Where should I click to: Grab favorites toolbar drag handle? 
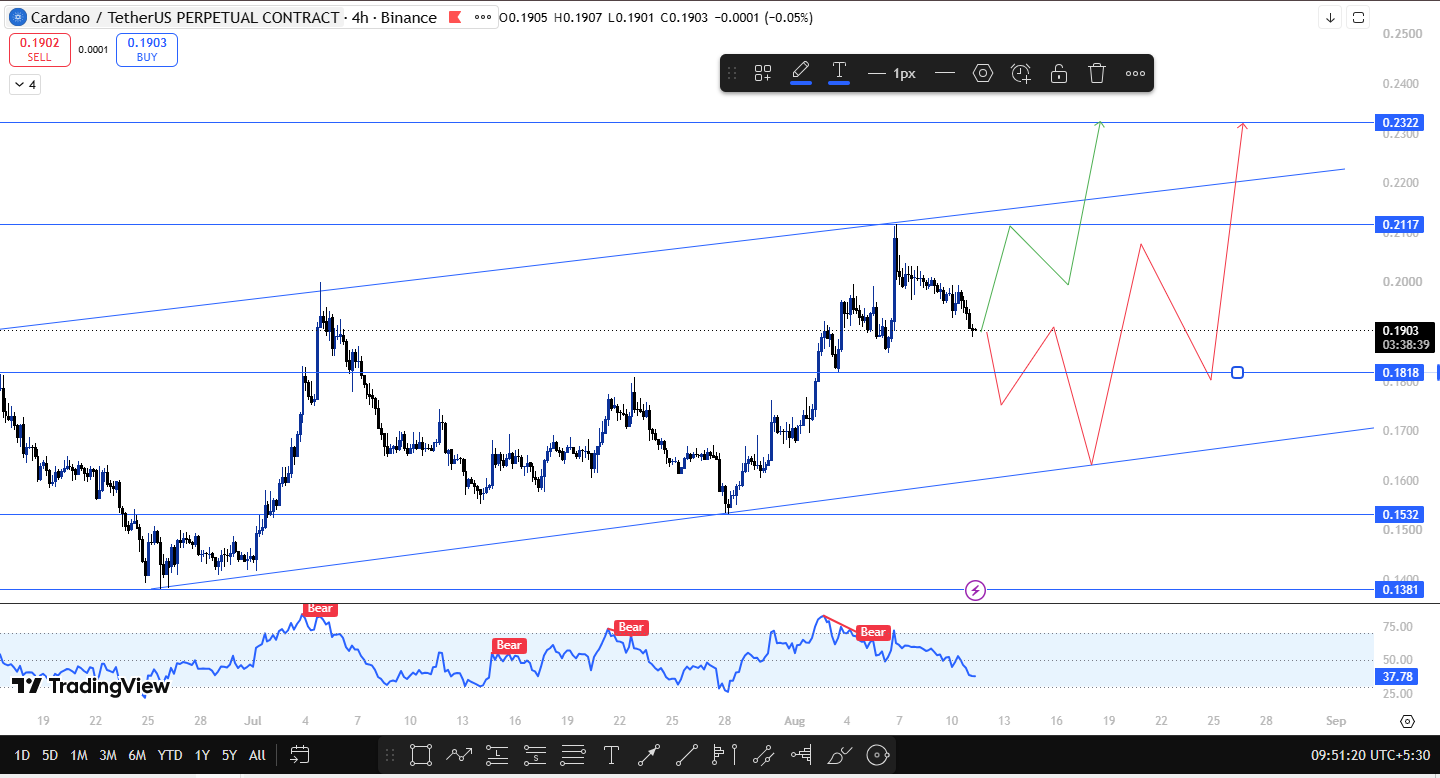pyautogui.click(x=392, y=755)
